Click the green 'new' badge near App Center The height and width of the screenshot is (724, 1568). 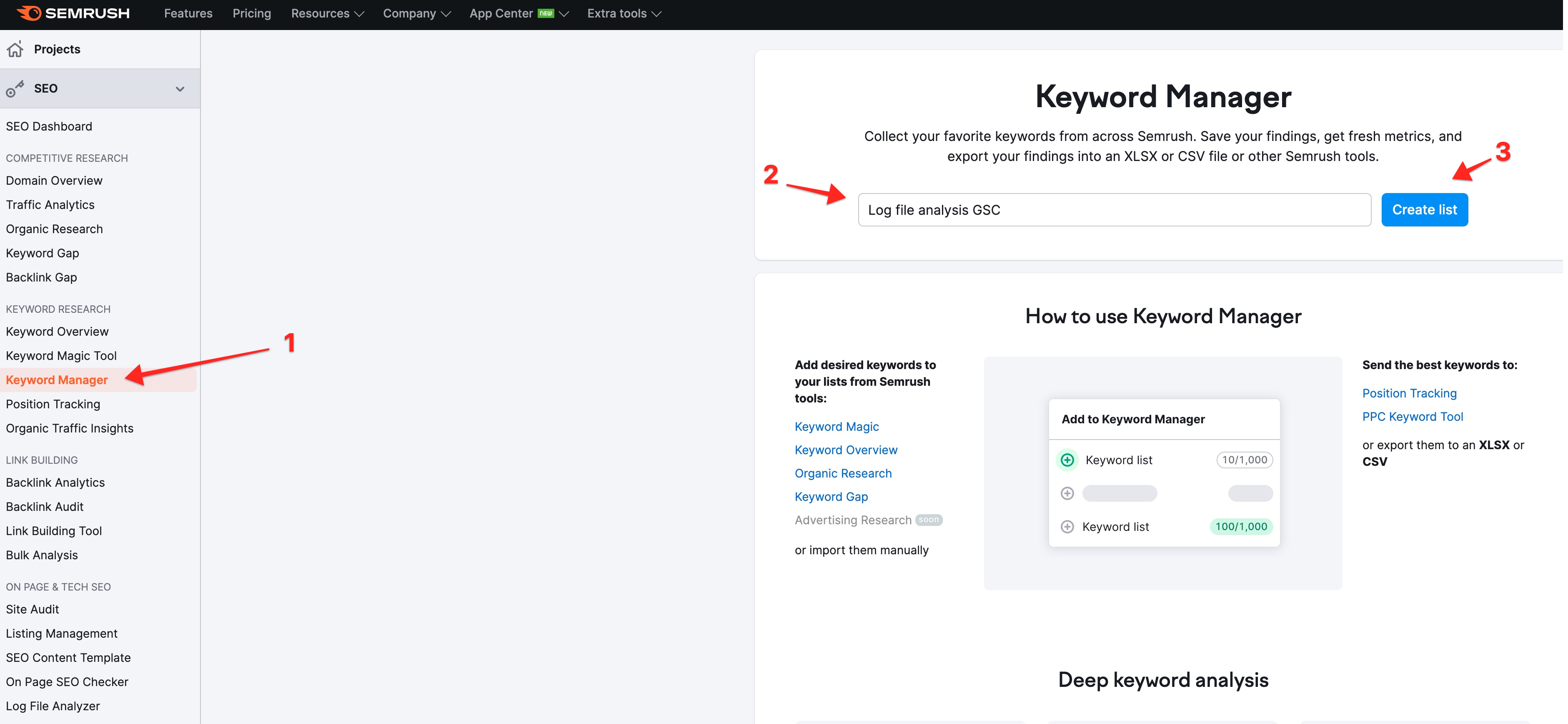pos(546,13)
